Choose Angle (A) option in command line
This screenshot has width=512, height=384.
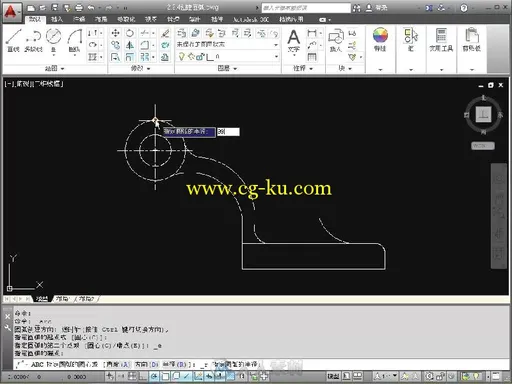pos(118,365)
